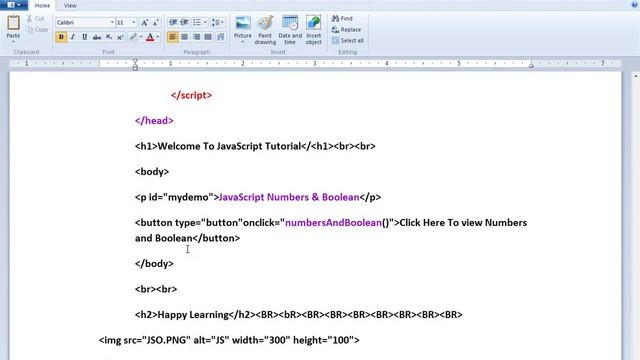Click 'JavaScript Numbers & Boolean' purple text
The width and height of the screenshot is (640, 360).
point(289,197)
